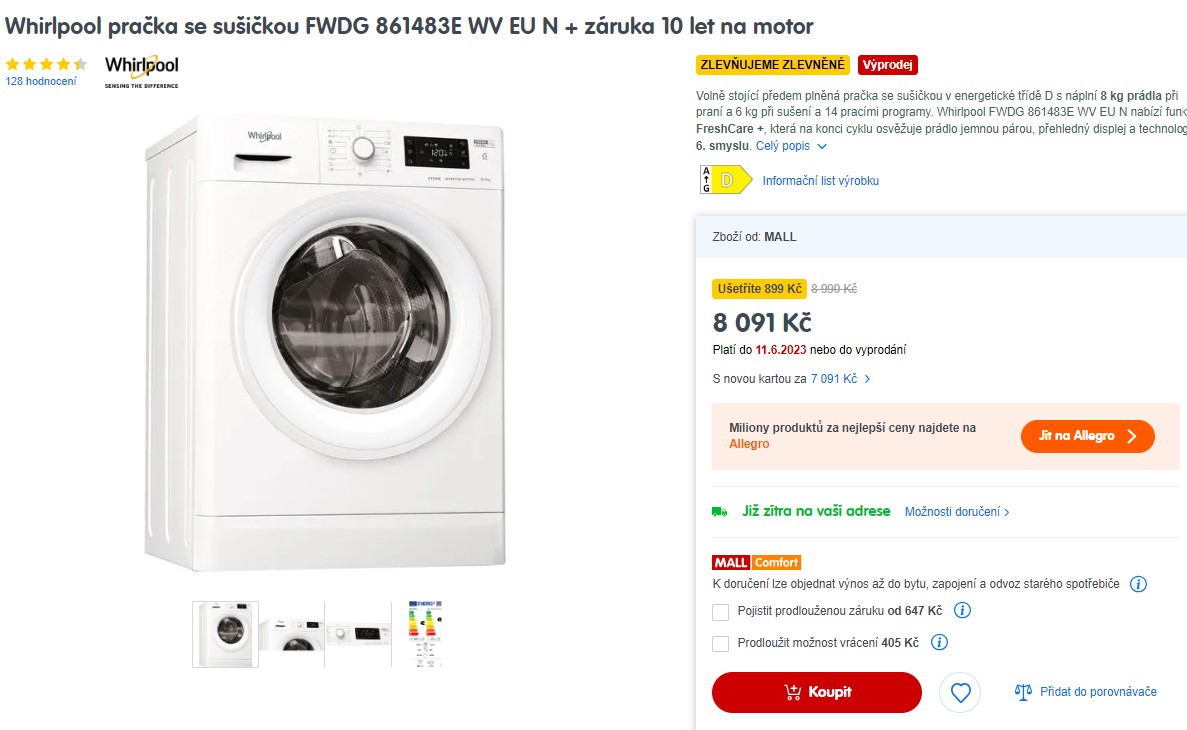Viewport: 1187px width, 730px height.
Task: Click the energy class D label icon
Action: coord(725,180)
